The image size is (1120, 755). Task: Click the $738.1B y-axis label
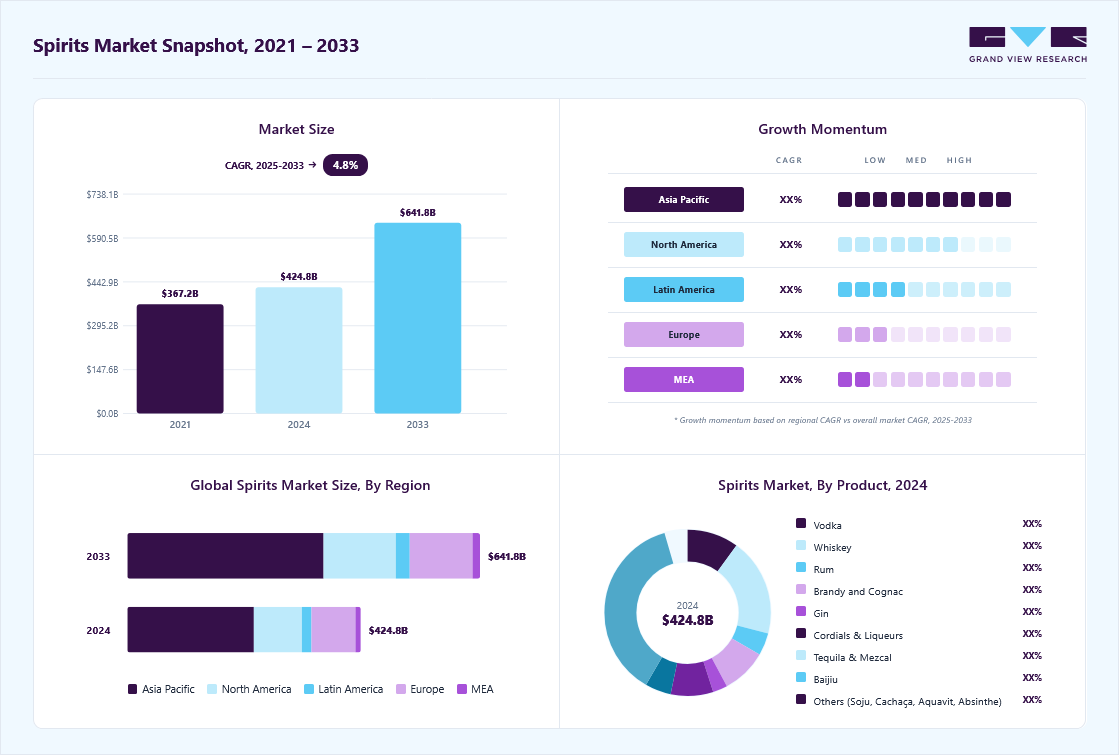click(102, 194)
